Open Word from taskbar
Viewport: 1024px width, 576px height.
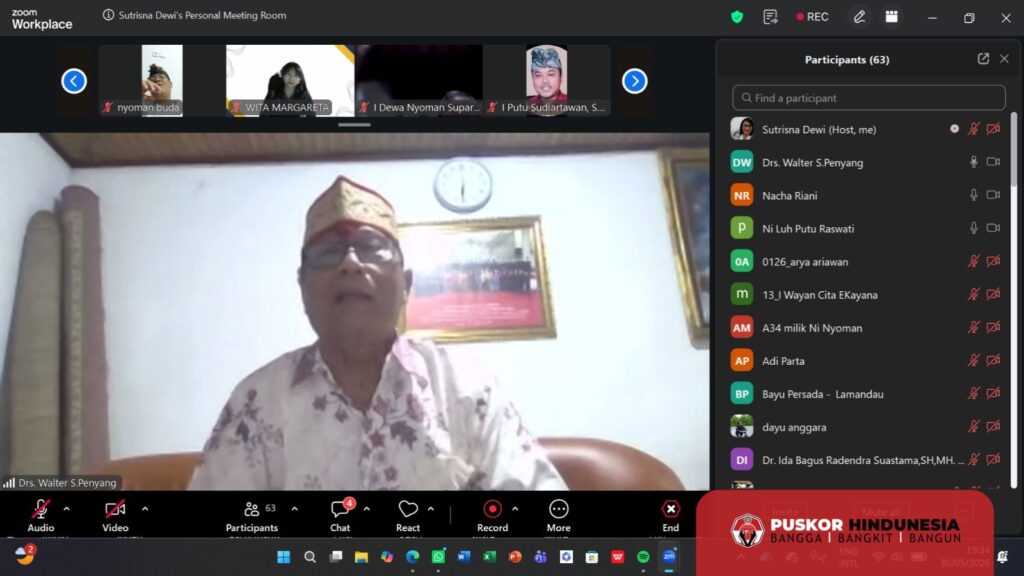[464, 556]
